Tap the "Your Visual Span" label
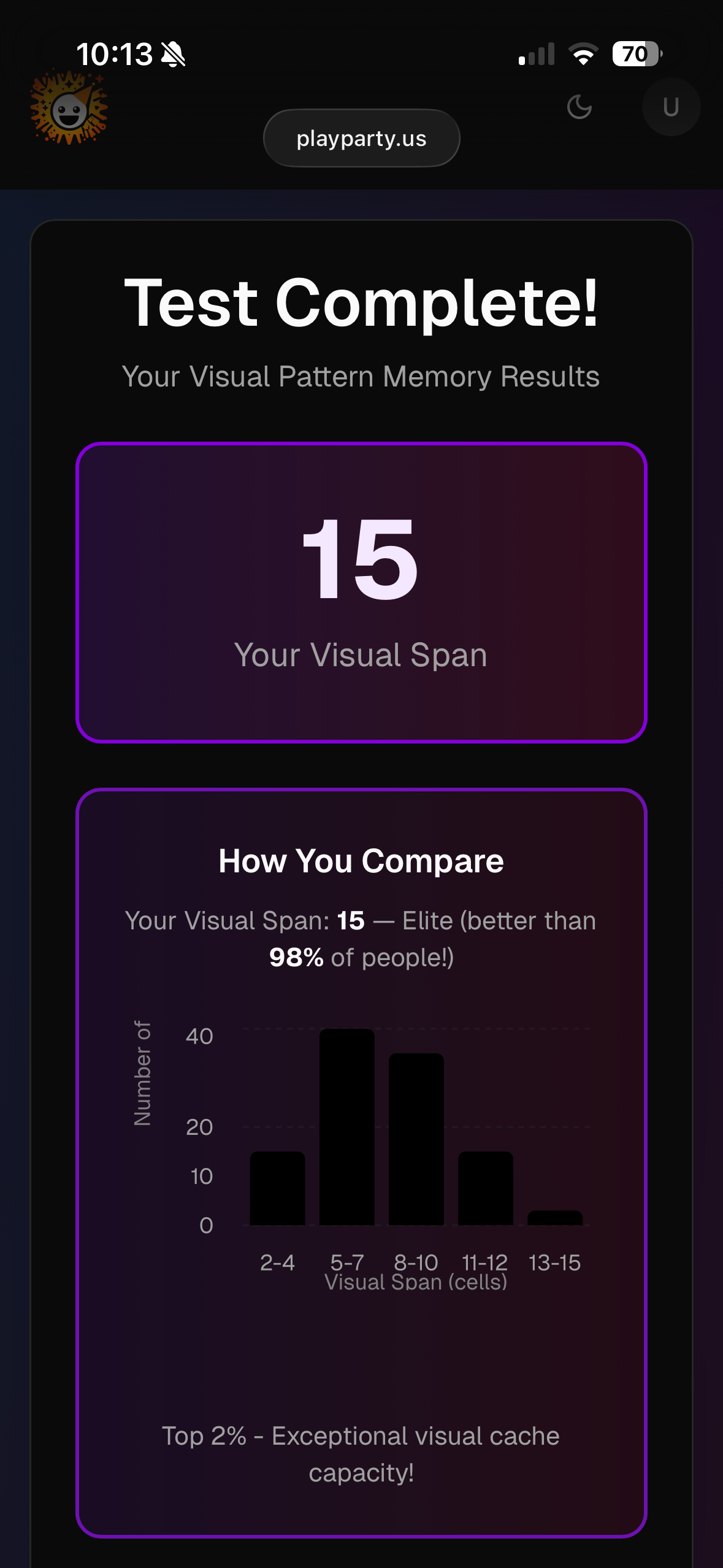 [361, 655]
